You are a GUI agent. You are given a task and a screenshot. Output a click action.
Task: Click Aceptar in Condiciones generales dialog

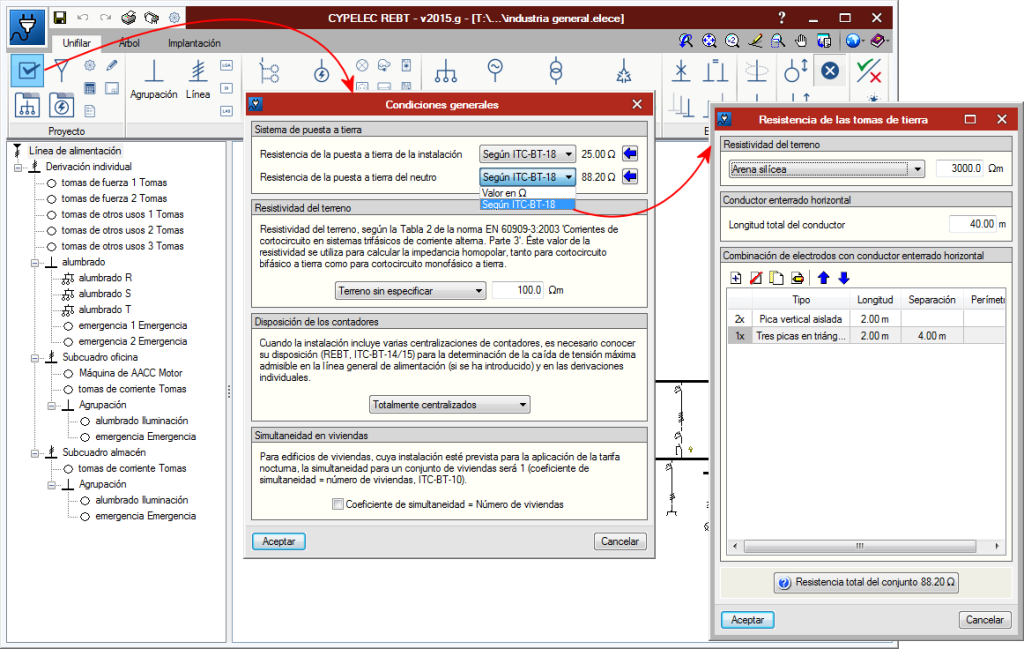coord(279,541)
